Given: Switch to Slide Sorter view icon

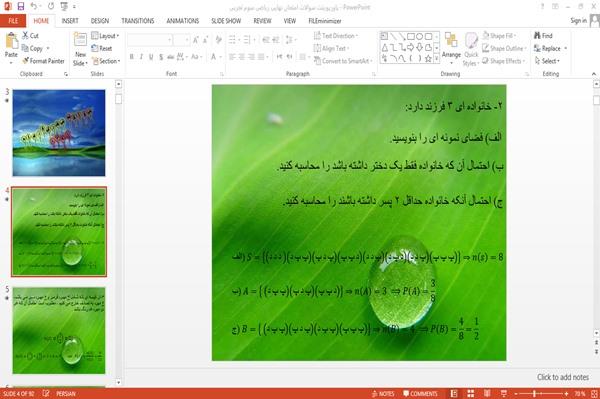Looking at the screenshot, I should pos(471,394).
